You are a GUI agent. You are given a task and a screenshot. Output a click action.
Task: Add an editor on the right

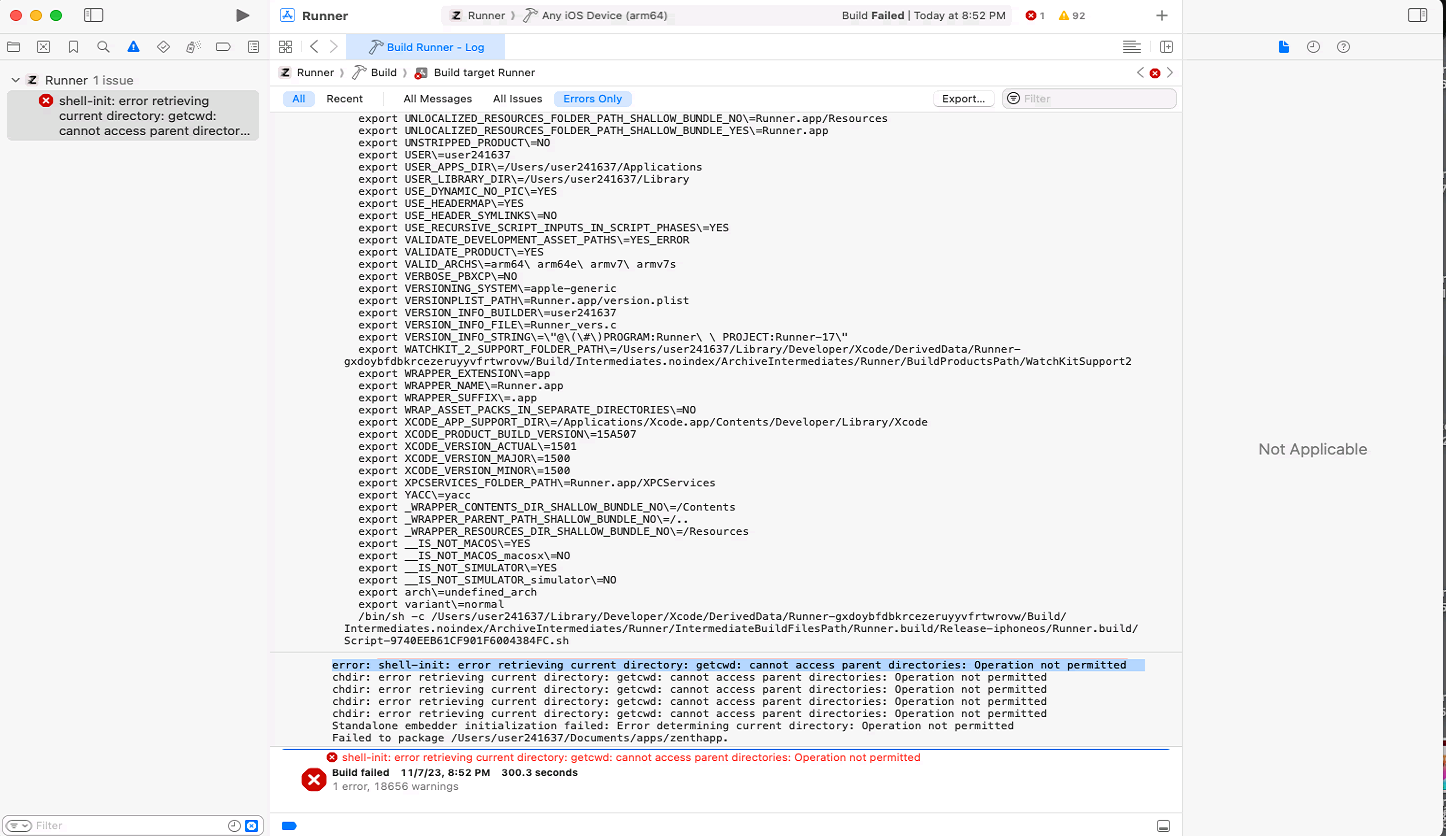tap(1166, 47)
